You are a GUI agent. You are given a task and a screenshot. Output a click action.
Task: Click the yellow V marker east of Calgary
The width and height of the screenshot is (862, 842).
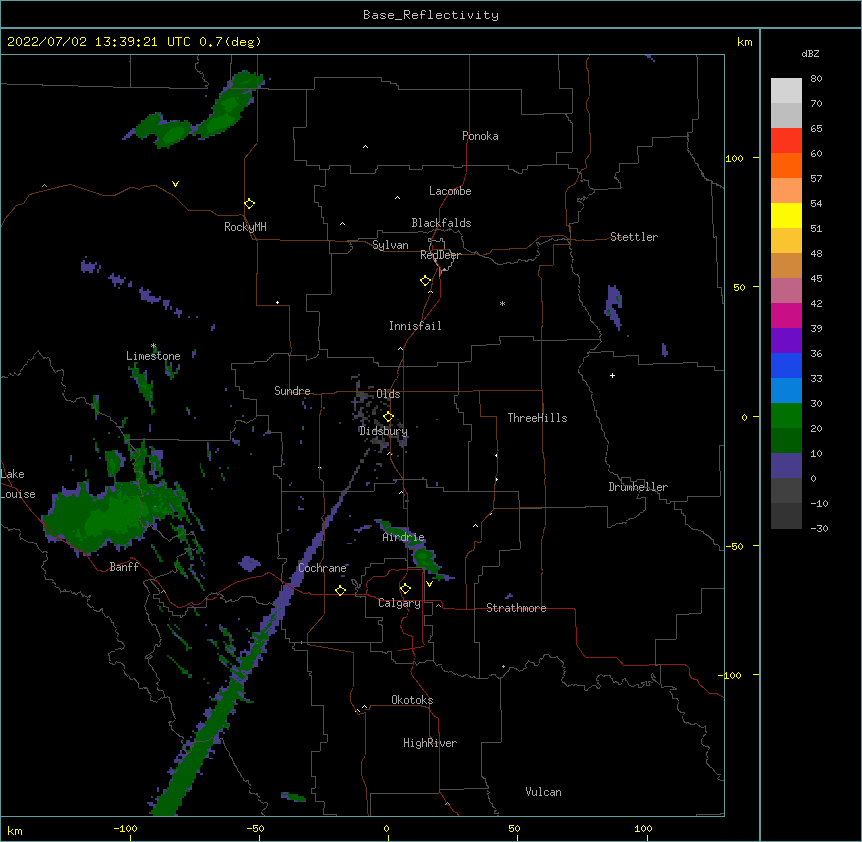click(429, 584)
